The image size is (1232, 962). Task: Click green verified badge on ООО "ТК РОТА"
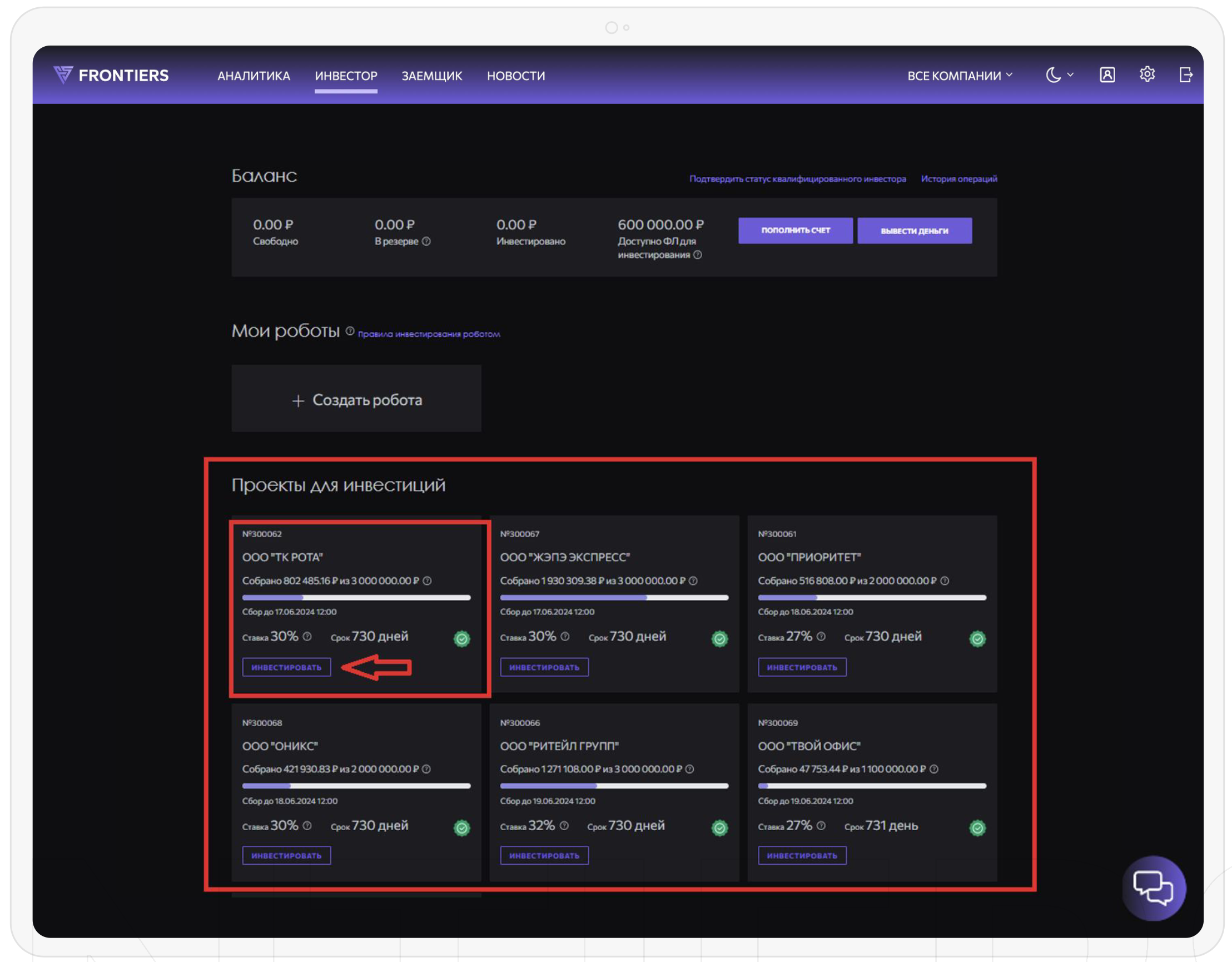[461, 639]
